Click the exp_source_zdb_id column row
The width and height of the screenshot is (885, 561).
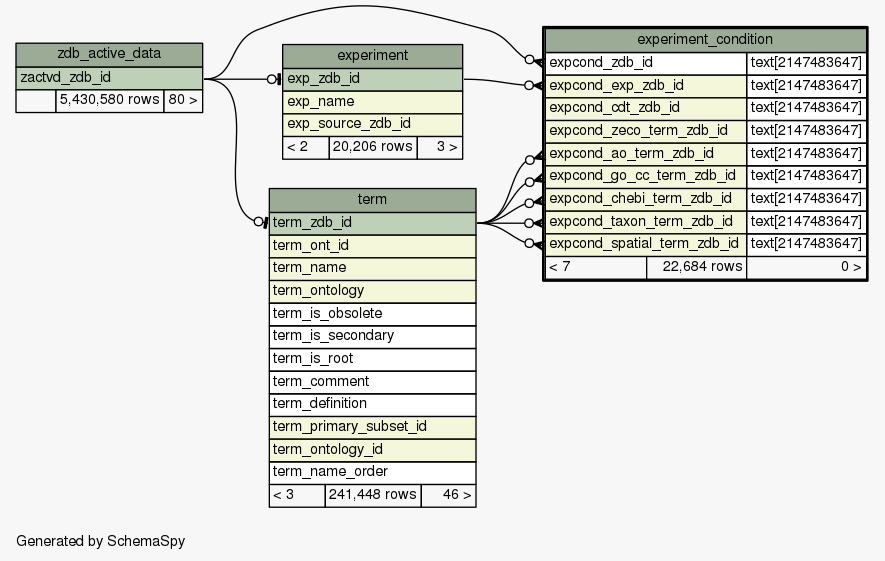tap(372, 124)
